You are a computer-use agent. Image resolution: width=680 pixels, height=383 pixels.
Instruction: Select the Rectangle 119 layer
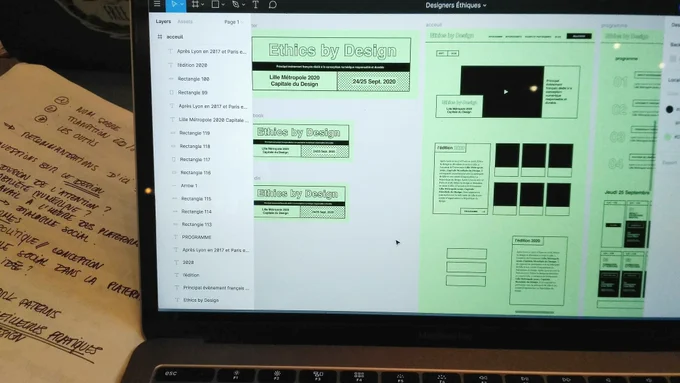click(x=195, y=133)
